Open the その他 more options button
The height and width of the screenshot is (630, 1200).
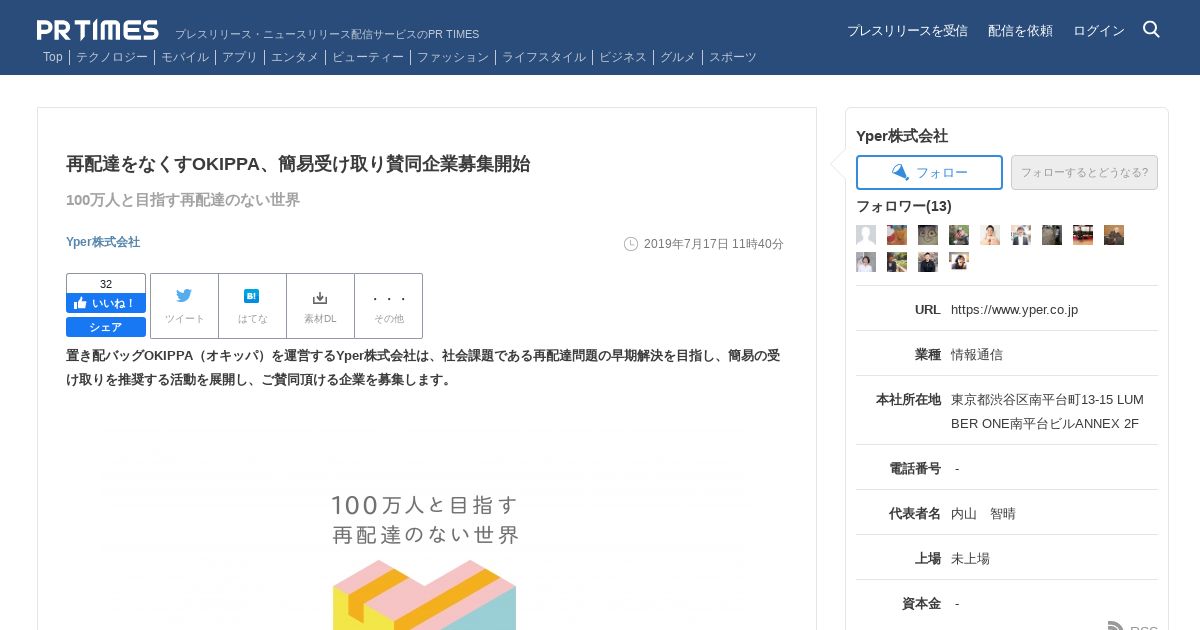[389, 306]
